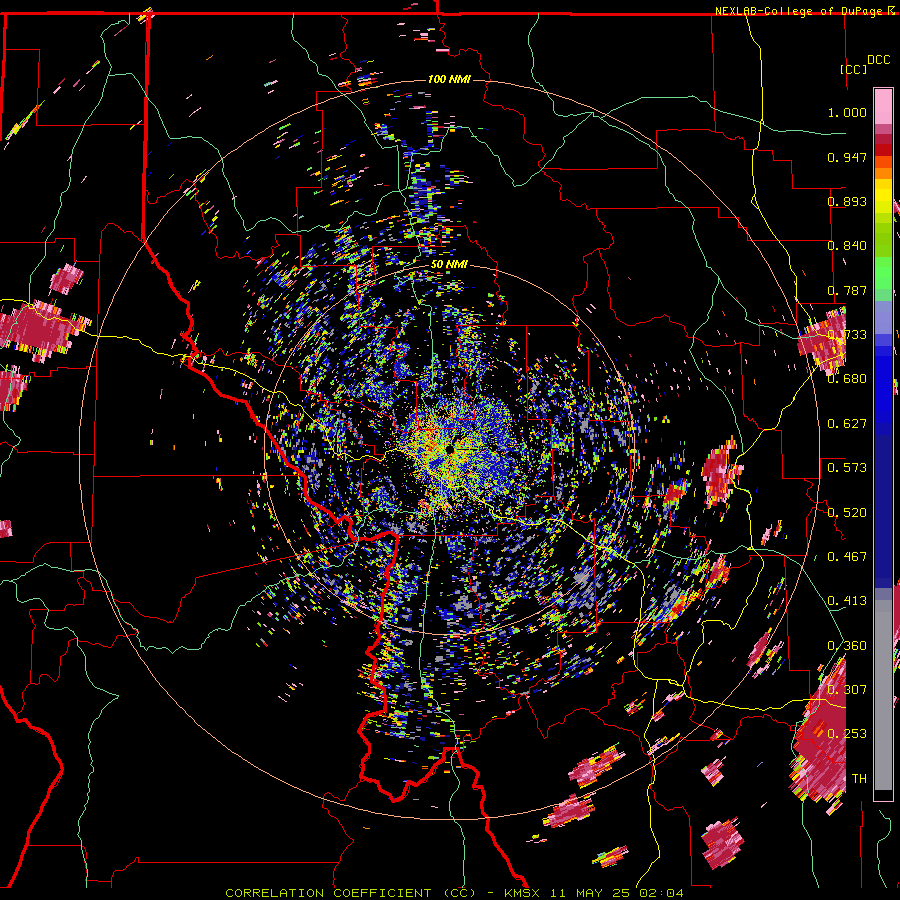Click the 0.627 legend value
This screenshot has height=900, width=900.
click(847, 423)
